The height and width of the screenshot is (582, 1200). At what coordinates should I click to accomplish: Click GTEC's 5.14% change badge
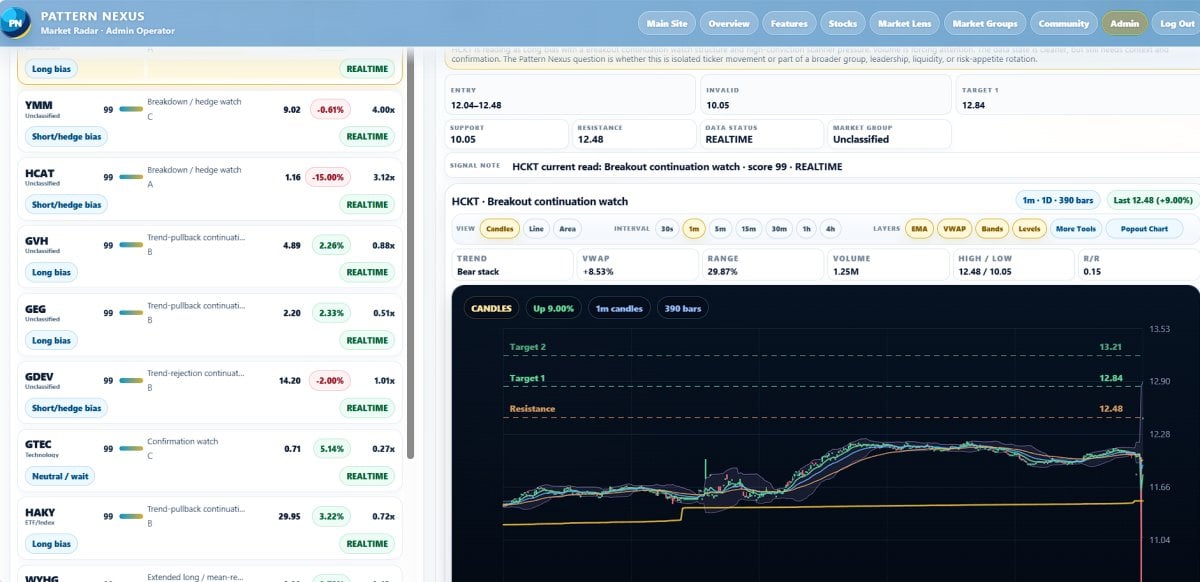pyautogui.click(x=330, y=449)
